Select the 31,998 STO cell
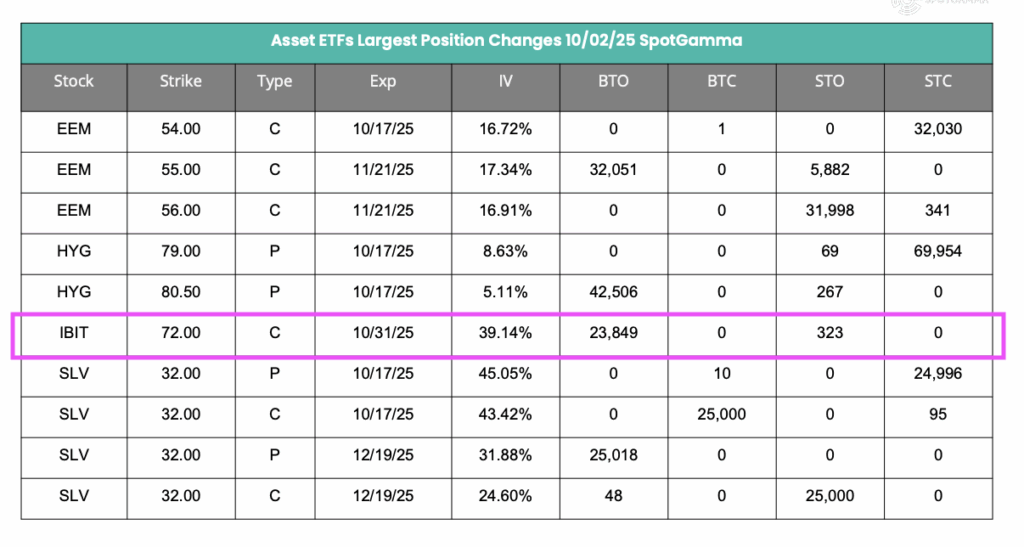Screen dimensions: 1024x547 pyautogui.click(x=829, y=211)
